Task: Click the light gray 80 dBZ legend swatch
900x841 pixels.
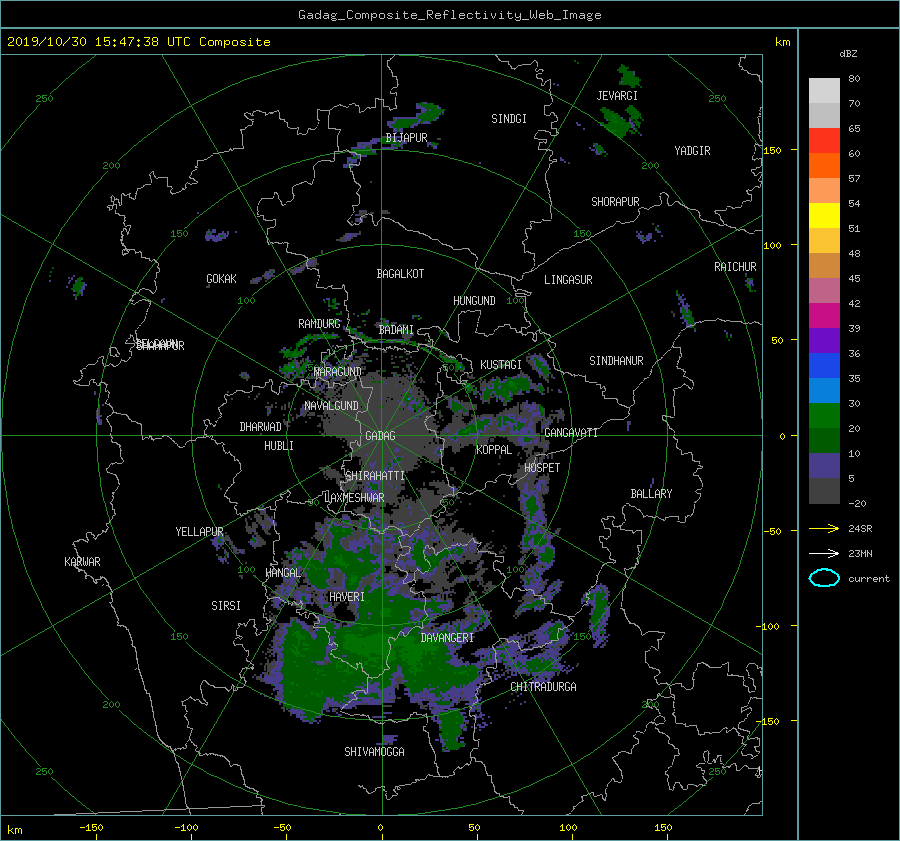Action: [x=824, y=91]
